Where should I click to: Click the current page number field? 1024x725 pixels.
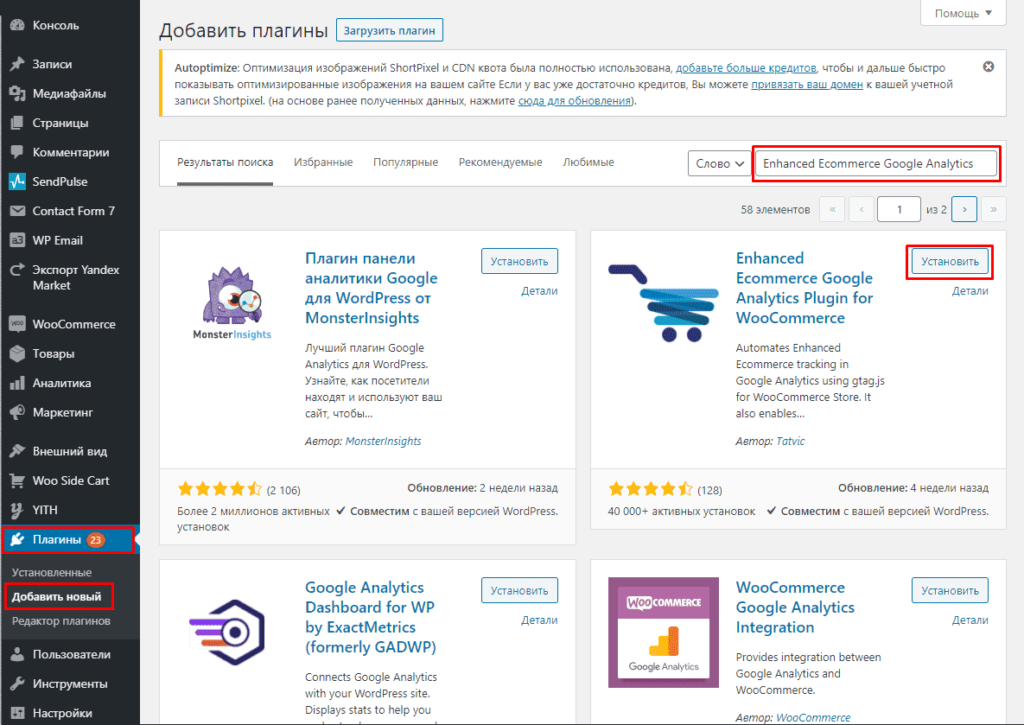click(899, 210)
